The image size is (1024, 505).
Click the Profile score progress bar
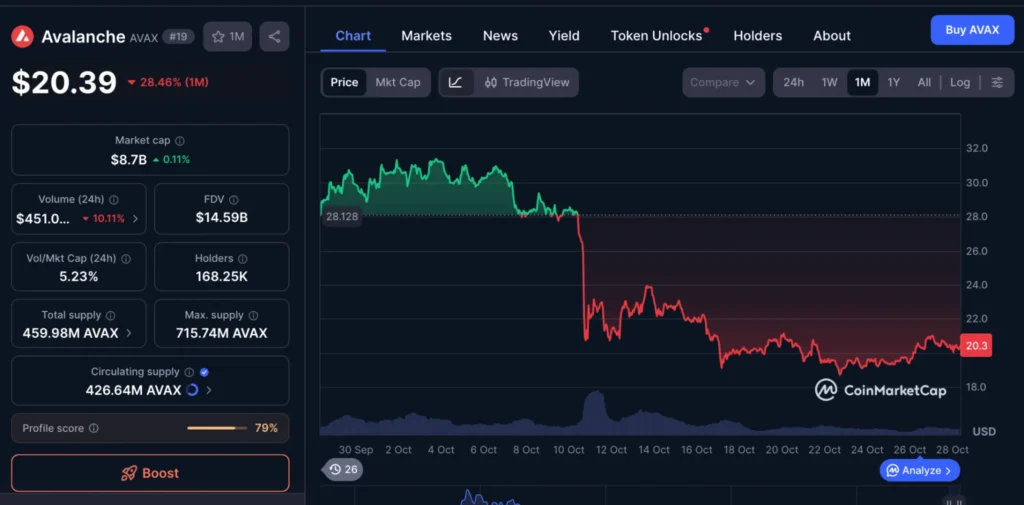pyautogui.click(x=216, y=428)
